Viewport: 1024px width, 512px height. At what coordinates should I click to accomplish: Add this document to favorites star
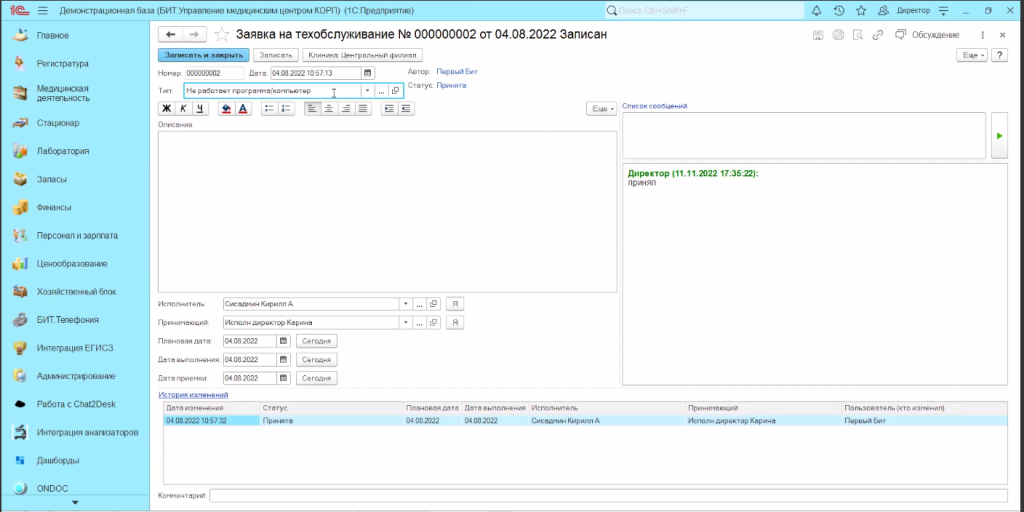coord(222,34)
